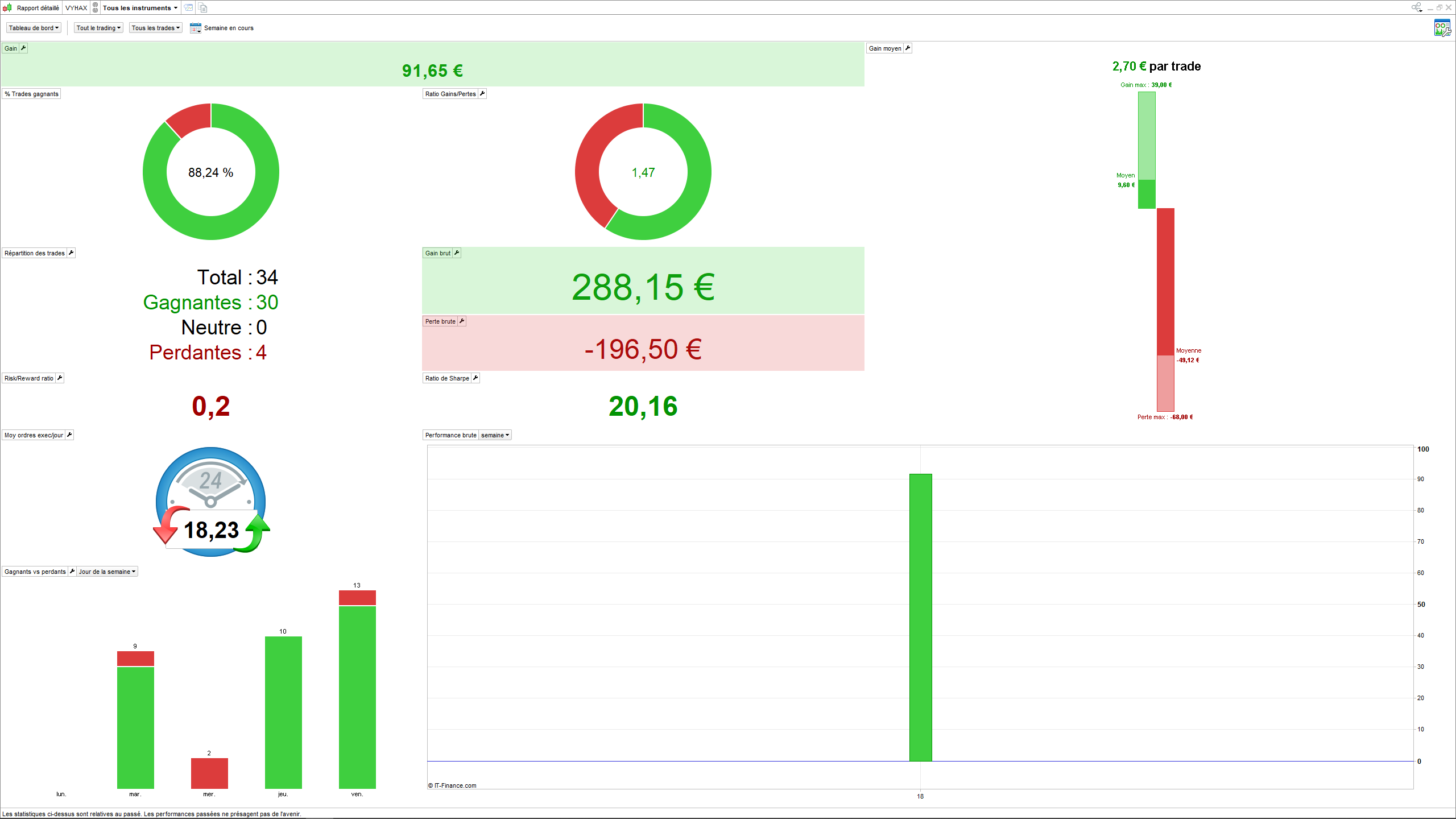This screenshot has width=1456, height=819.
Task: Click the wrench next to Gain panel
Action: (x=23, y=48)
